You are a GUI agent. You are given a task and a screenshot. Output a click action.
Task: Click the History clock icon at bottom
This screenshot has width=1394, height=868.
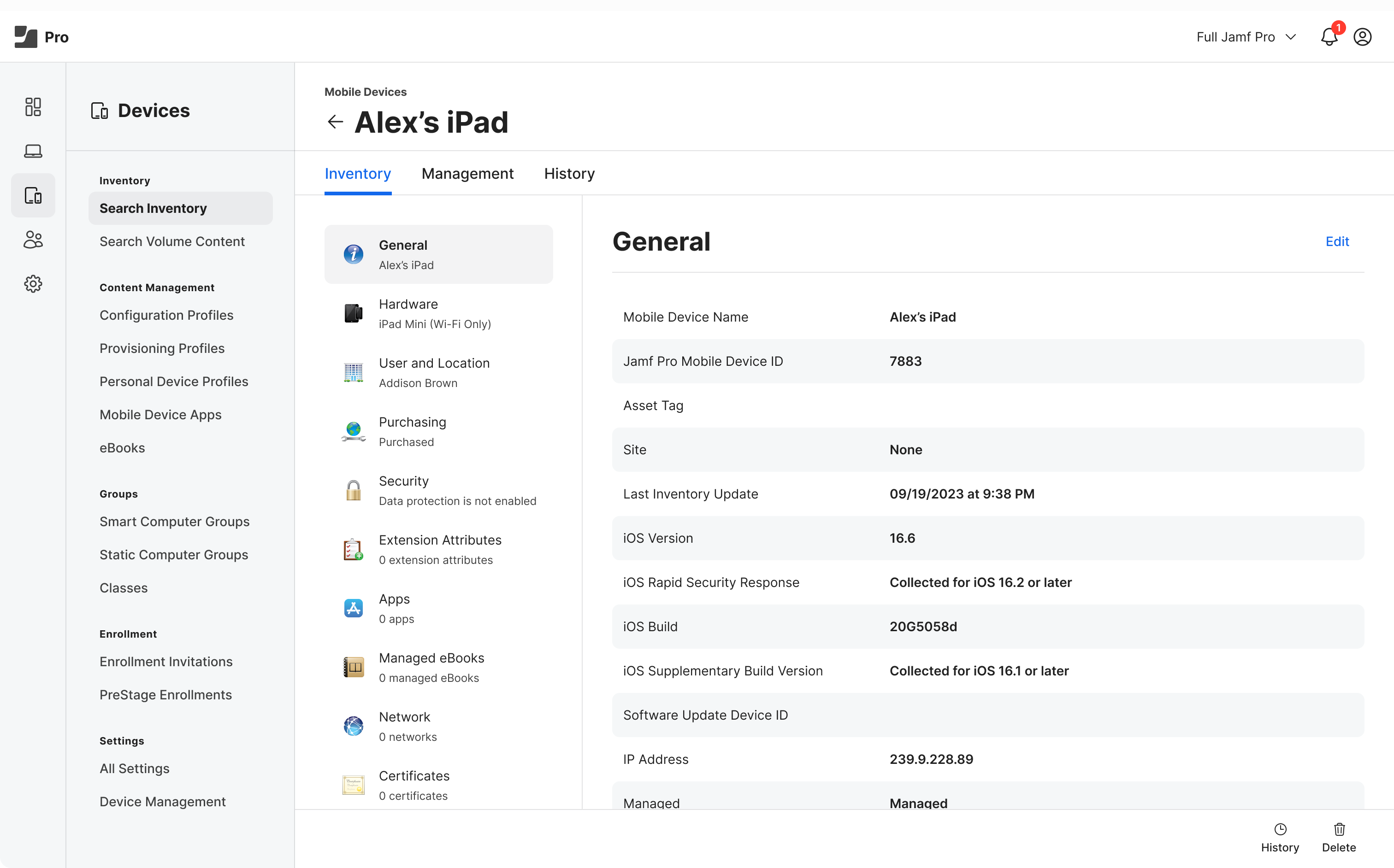click(1280, 836)
